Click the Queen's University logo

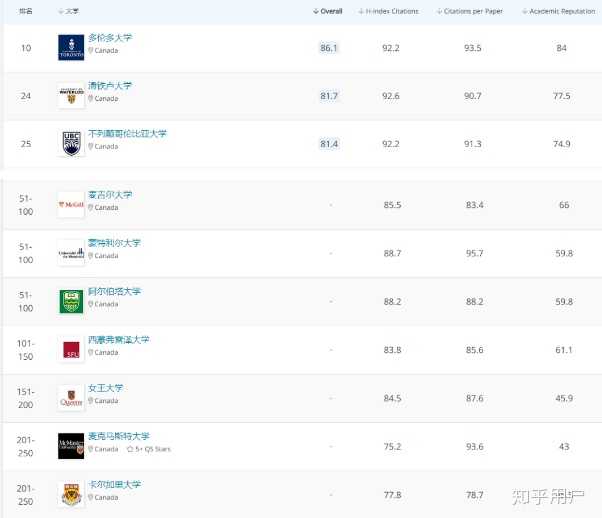click(x=71, y=397)
